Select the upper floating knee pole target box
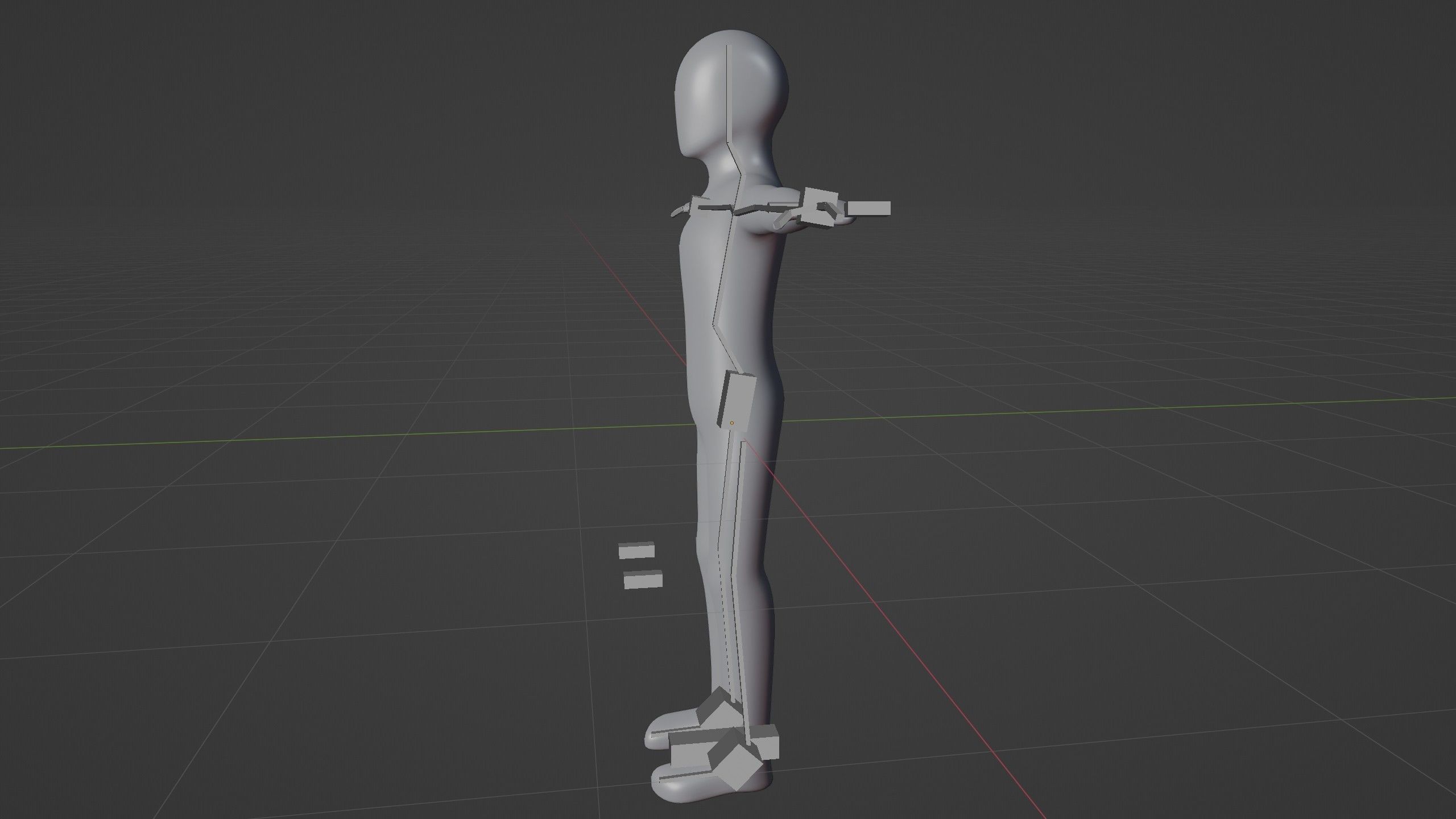 point(636,551)
